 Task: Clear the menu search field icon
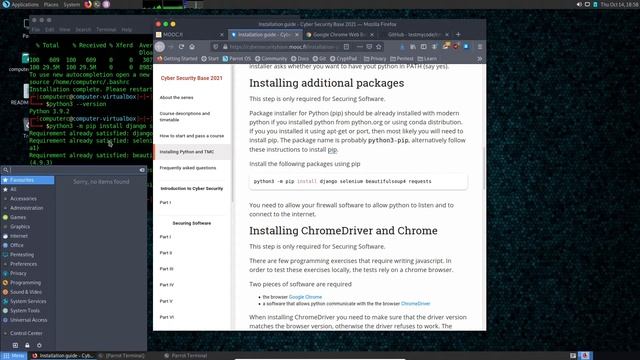click(x=142, y=170)
